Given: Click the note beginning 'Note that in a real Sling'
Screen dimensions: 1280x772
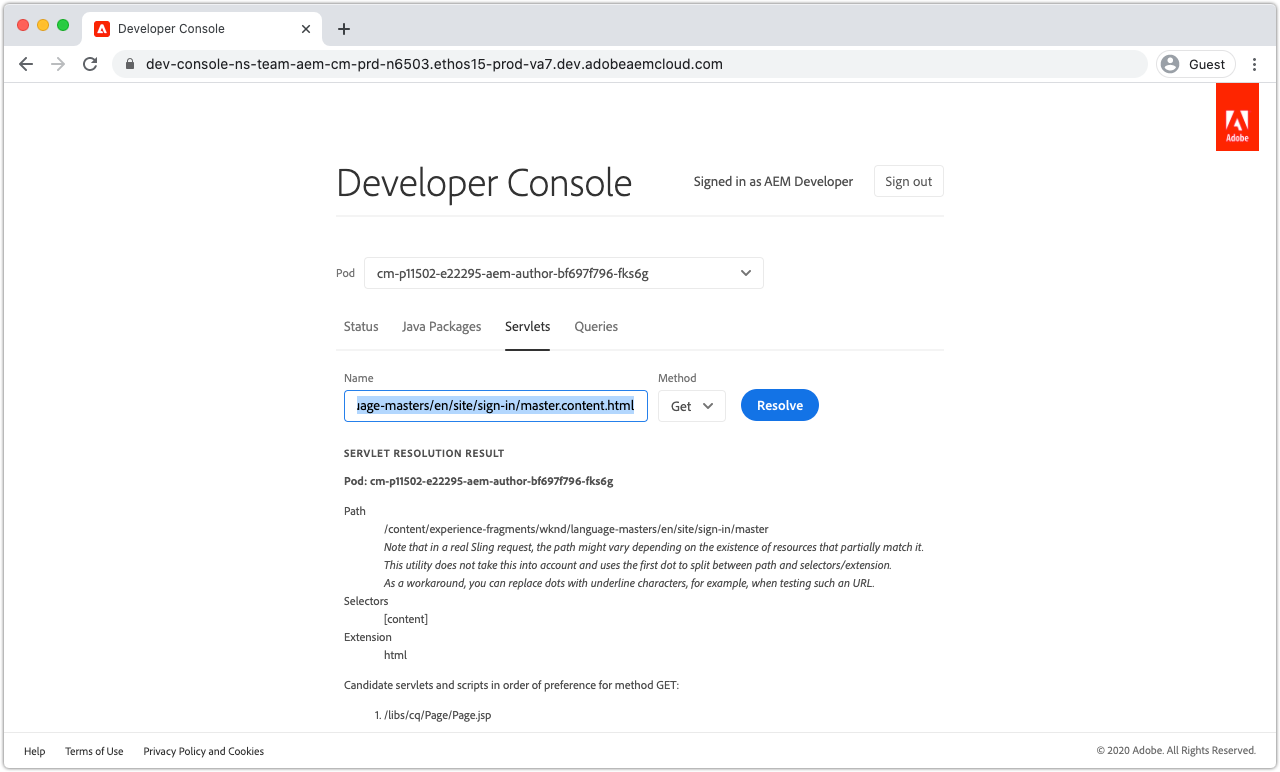Looking at the screenshot, I should pyautogui.click(x=654, y=547).
